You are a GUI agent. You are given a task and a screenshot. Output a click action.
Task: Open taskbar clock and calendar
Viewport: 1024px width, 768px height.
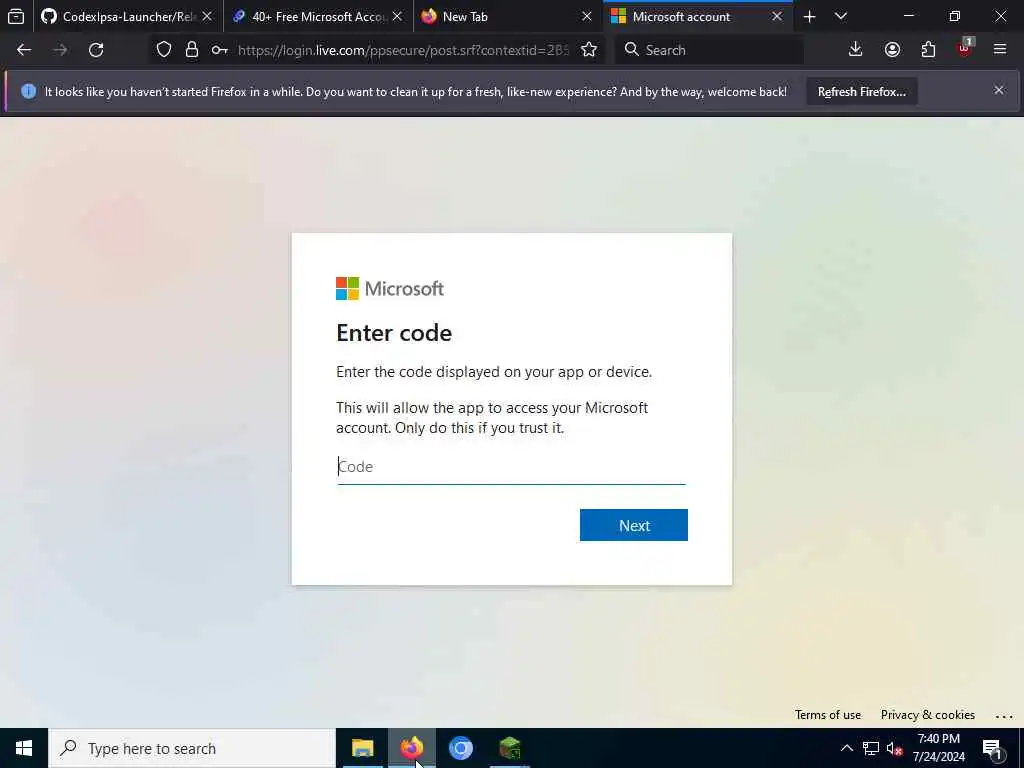938,748
